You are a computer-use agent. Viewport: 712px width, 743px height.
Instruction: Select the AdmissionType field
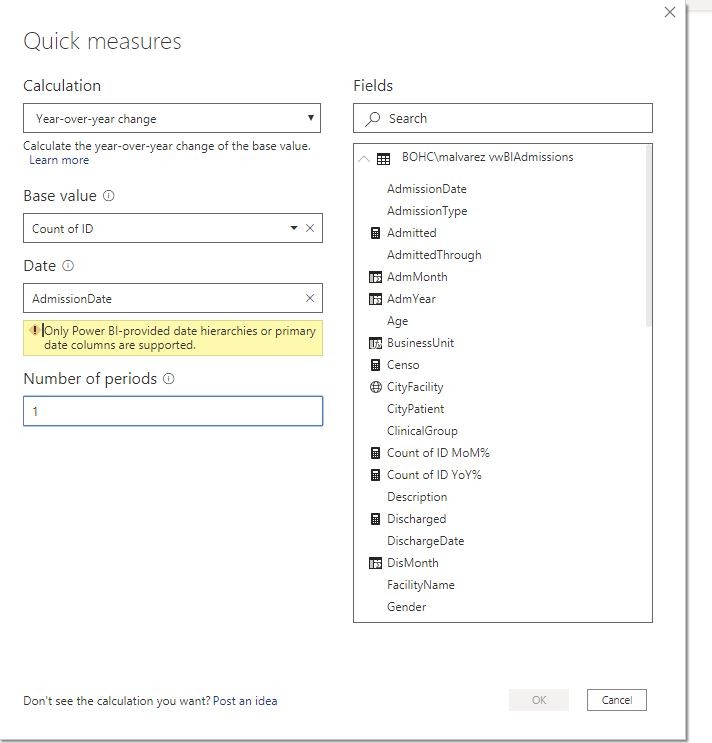(427, 211)
